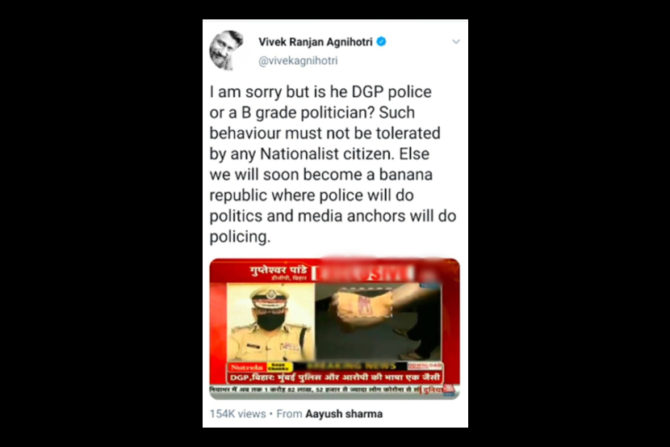This screenshot has height=447, width=670.
Task: Click the 'policing.' last line of tweet
Action: click(240, 237)
